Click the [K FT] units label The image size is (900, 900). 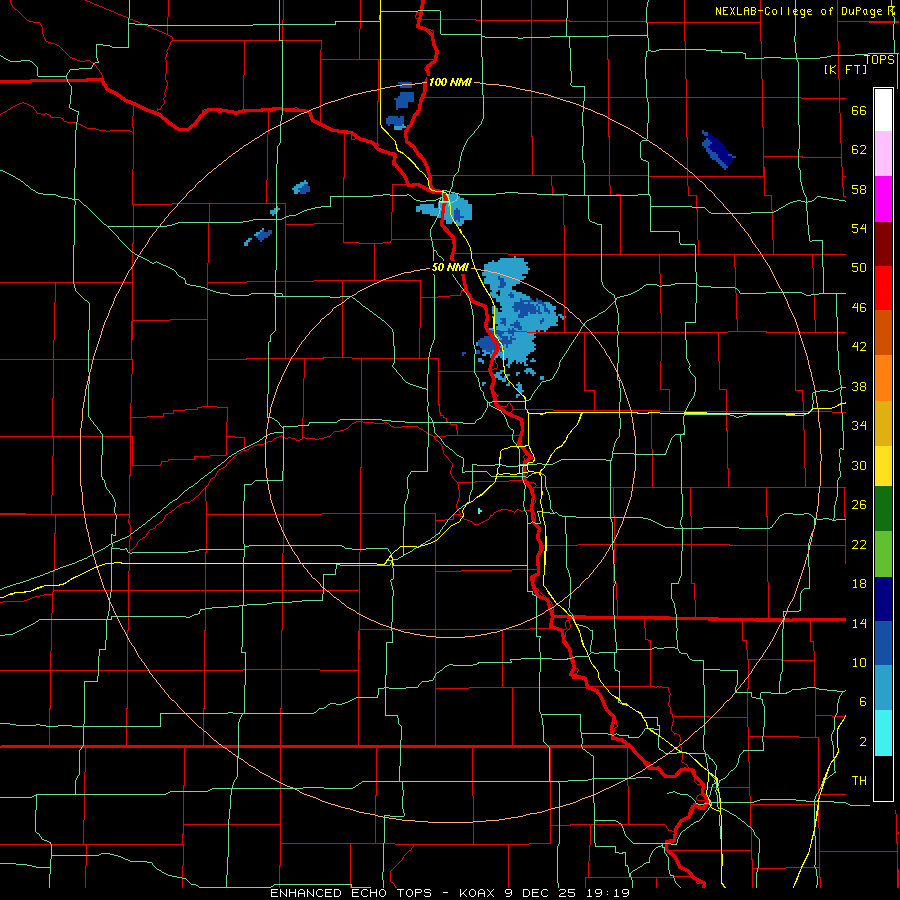click(845, 69)
